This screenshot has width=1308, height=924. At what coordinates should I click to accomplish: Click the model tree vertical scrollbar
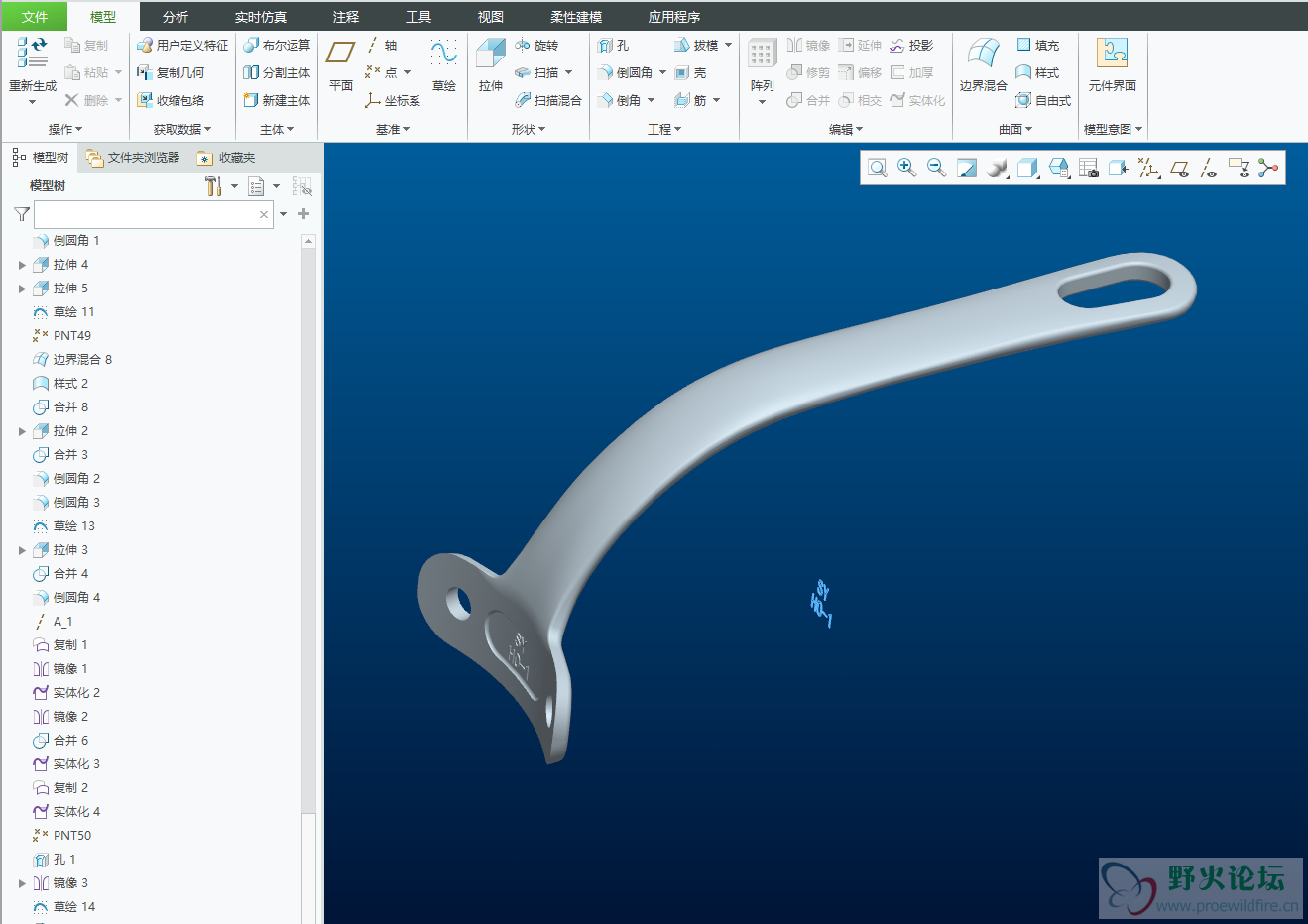[308, 580]
